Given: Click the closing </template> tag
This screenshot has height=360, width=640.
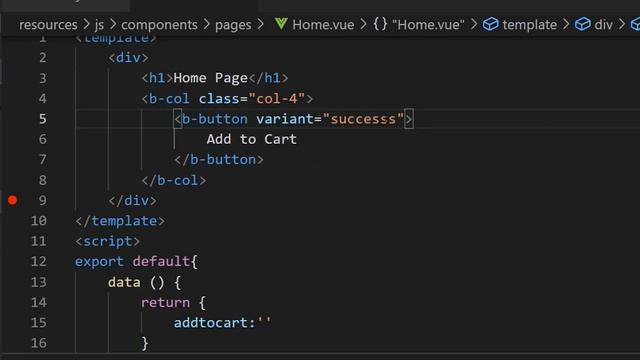Looking at the screenshot, I should [x=120, y=221].
